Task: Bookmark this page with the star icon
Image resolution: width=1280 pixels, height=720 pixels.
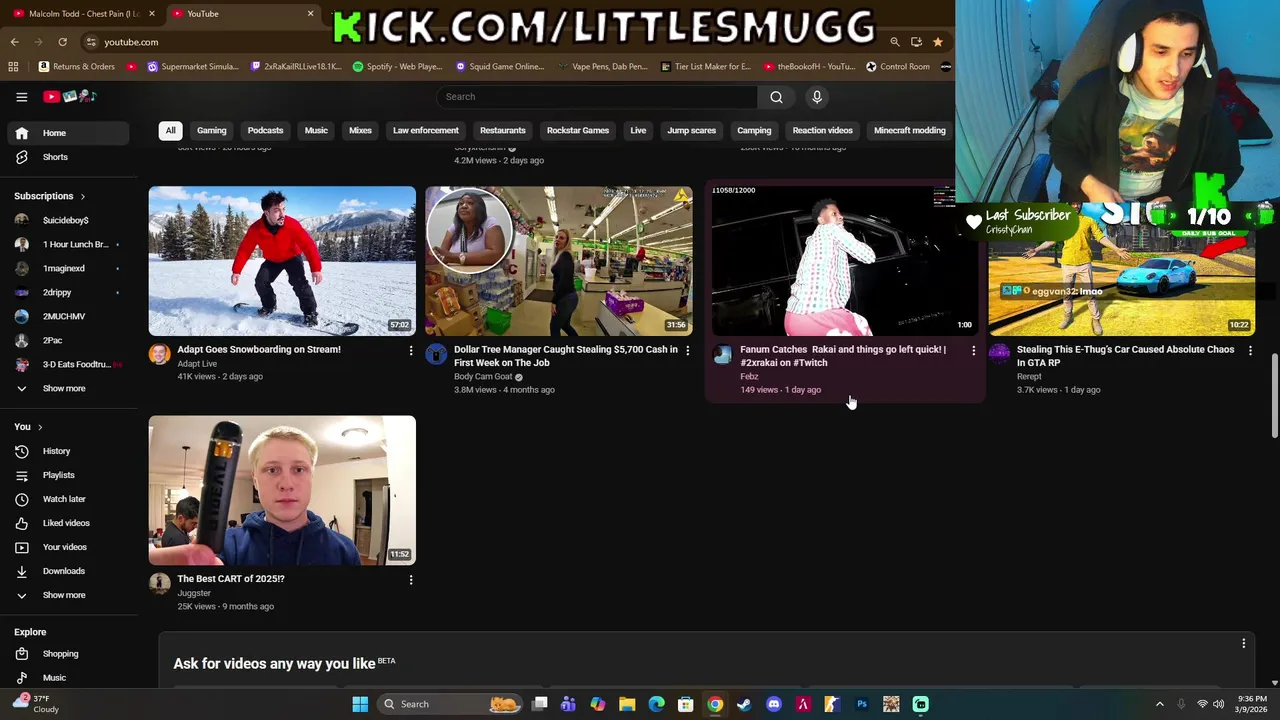Action: tap(937, 42)
